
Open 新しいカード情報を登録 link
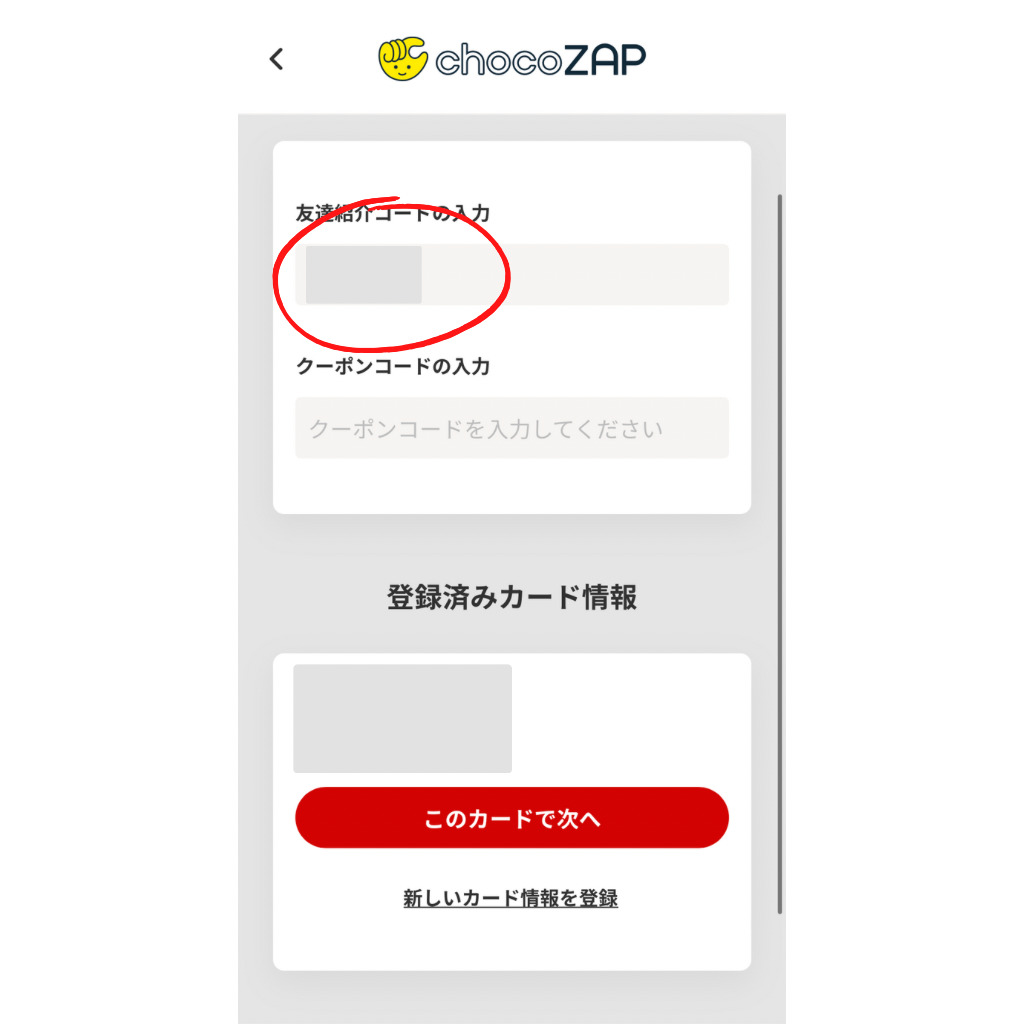point(510,898)
